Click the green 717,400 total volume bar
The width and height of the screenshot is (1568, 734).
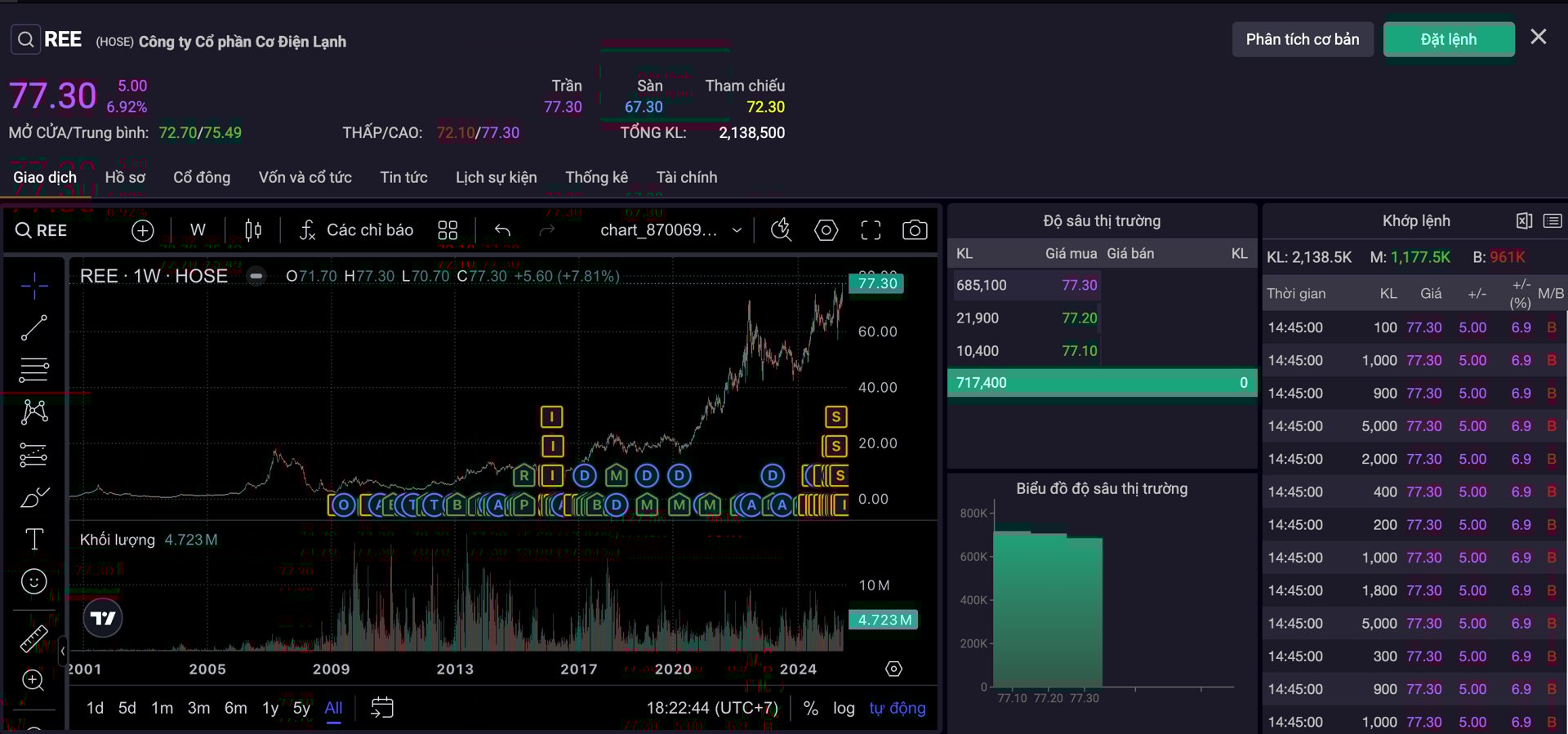(x=1102, y=382)
